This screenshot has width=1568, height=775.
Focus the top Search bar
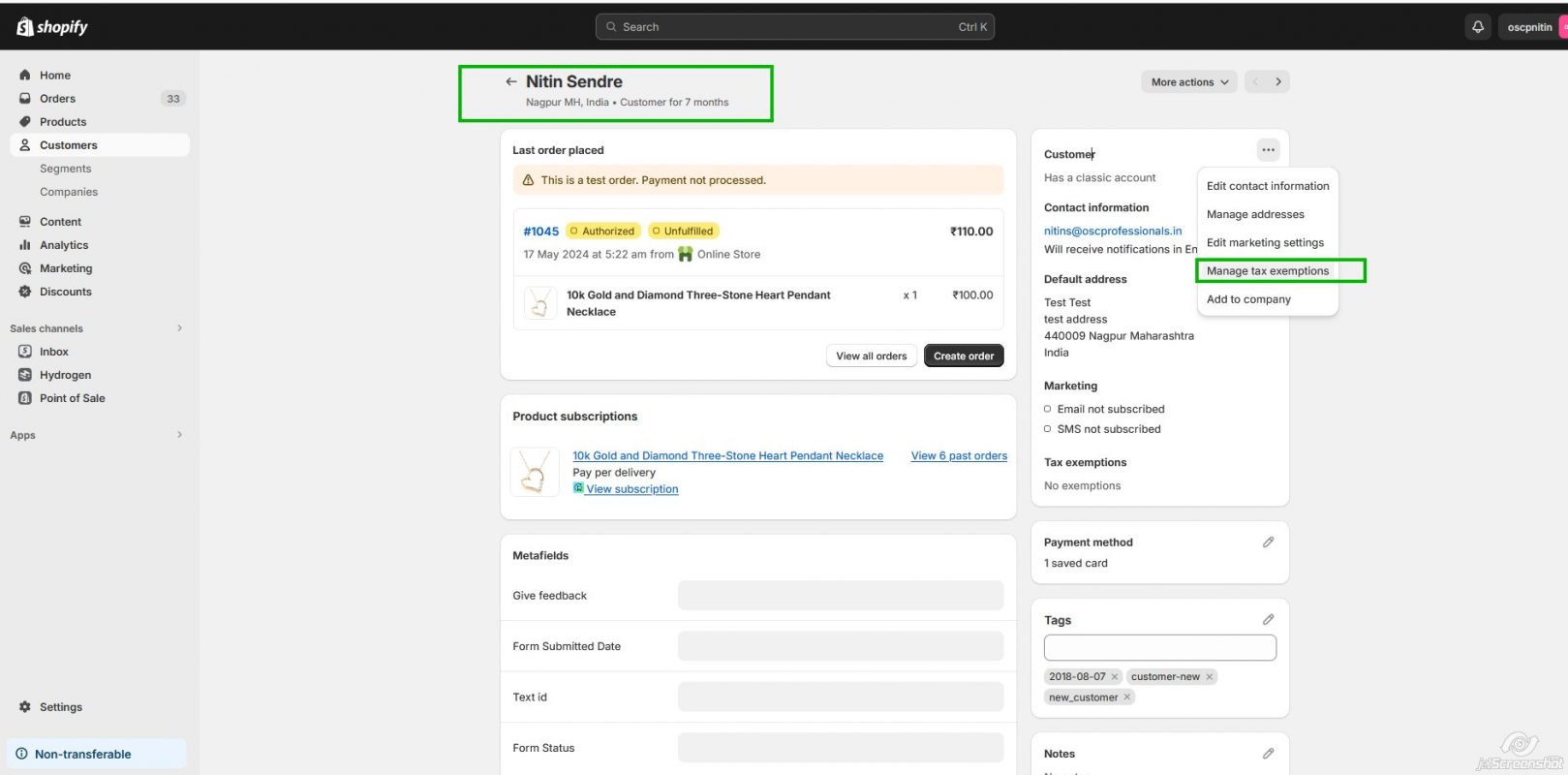pyautogui.click(x=794, y=27)
